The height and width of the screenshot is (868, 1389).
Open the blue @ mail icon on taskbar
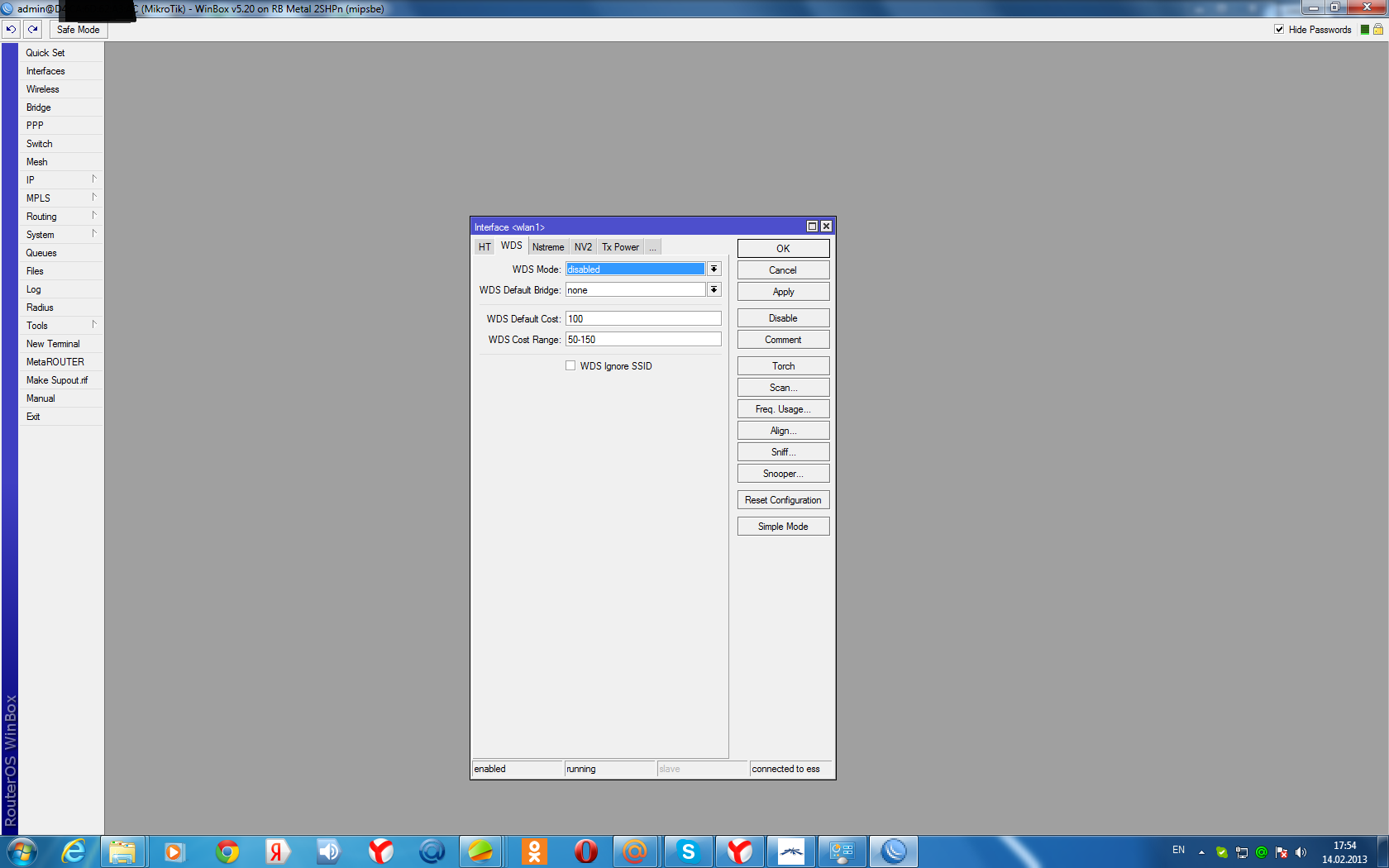(x=432, y=851)
